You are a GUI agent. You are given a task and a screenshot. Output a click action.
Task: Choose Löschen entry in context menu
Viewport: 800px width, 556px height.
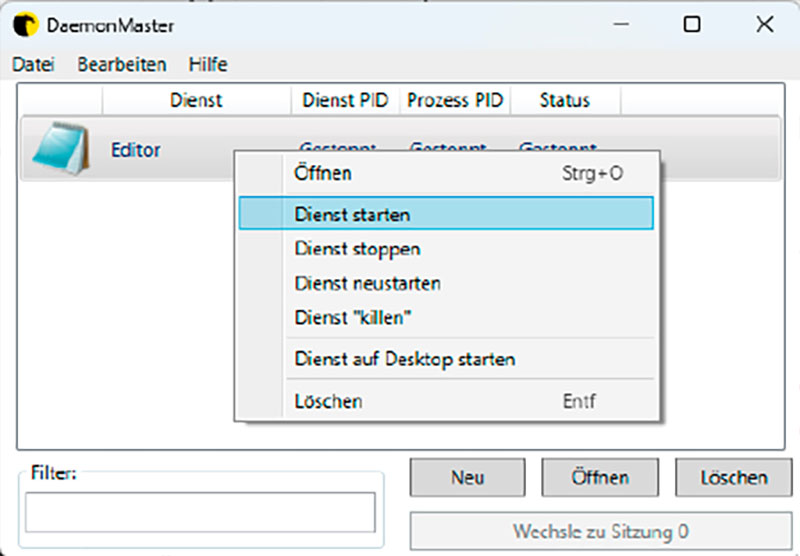click(x=446, y=401)
